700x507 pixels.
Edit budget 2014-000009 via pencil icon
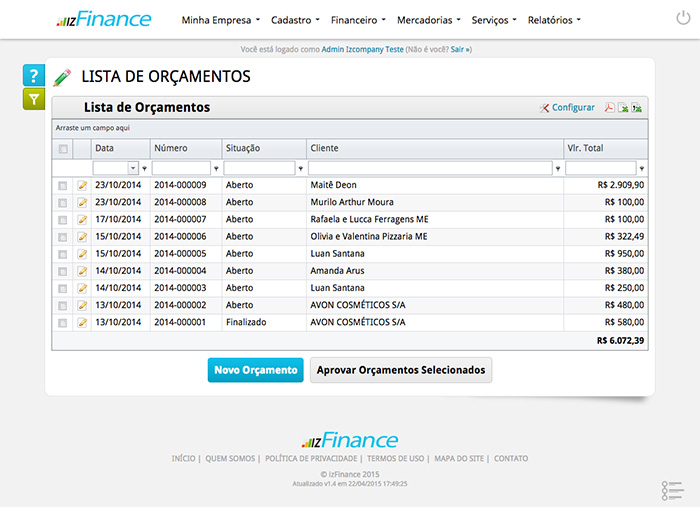tap(83, 186)
